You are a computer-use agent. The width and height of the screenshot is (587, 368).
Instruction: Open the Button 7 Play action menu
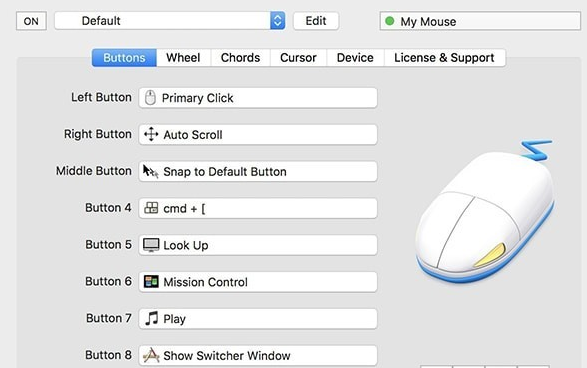click(258, 318)
